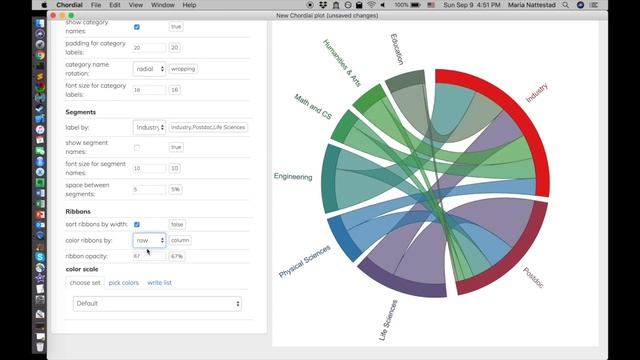Click the 'Postdoc' chart label
Image resolution: width=640 pixels, height=360 pixels.
point(533,278)
